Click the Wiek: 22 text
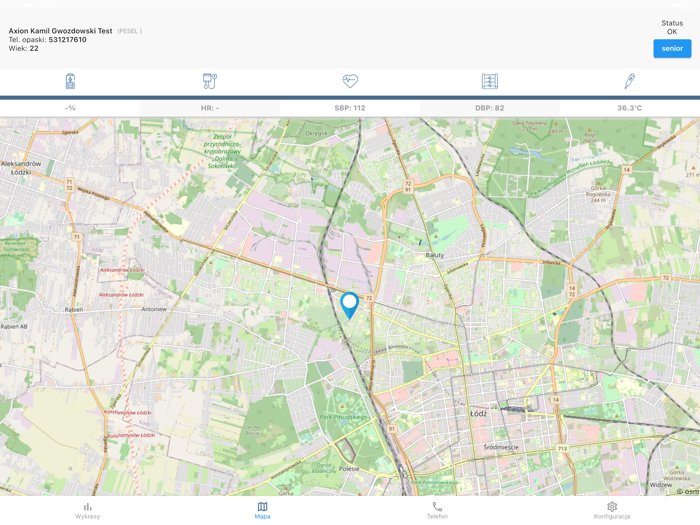Image resolution: width=700 pixels, height=525 pixels. click(24, 48)
